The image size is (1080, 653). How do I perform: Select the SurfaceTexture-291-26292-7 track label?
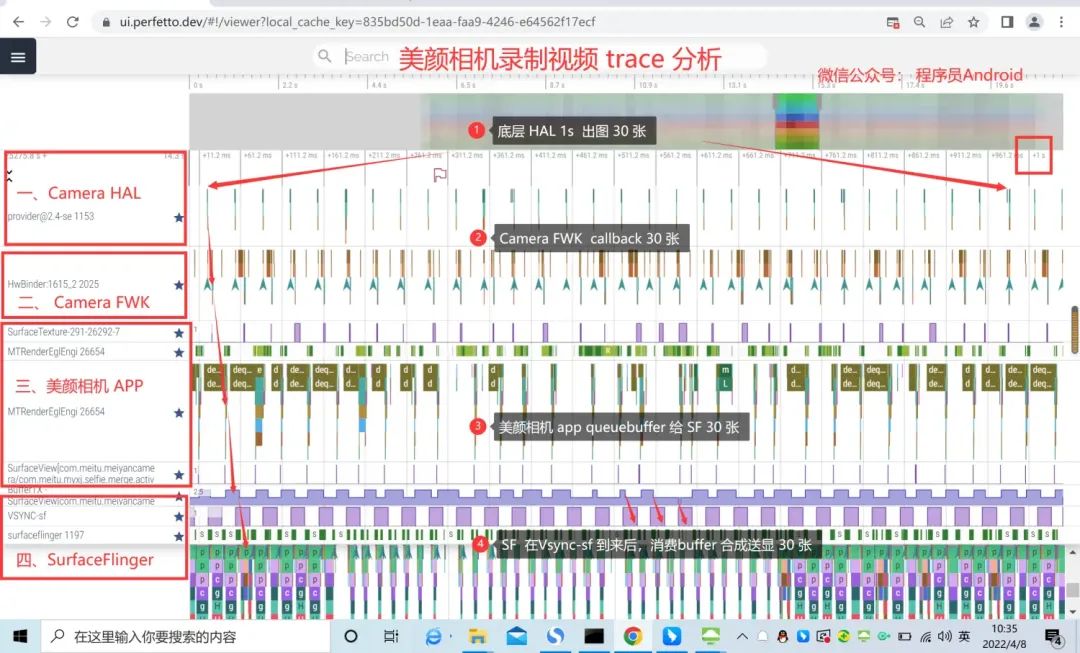[63, 332]
